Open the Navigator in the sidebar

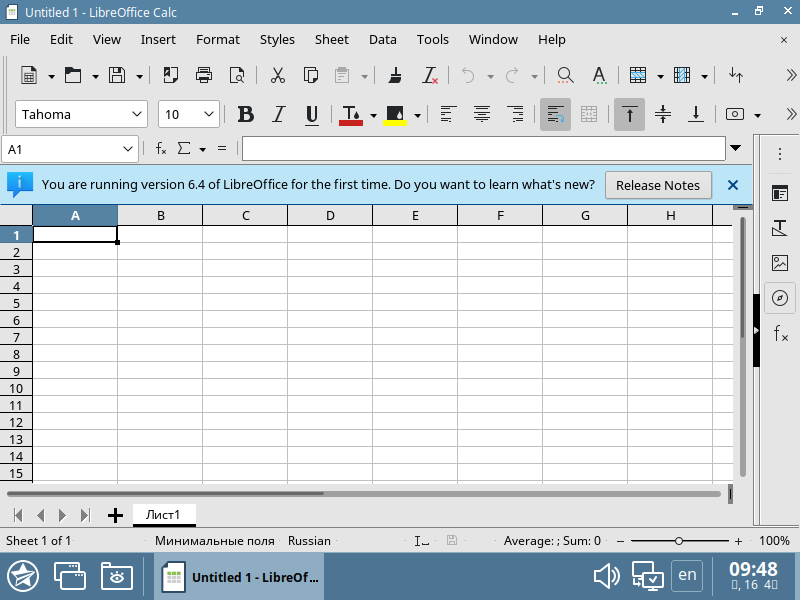point(780,298)
